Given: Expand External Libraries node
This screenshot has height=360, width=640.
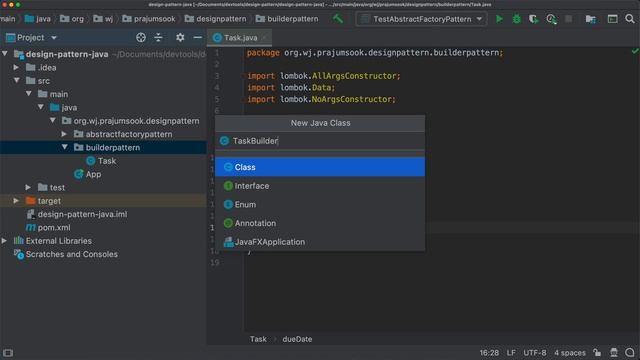Looking at the screenshot, I should (x=4, y=241).
